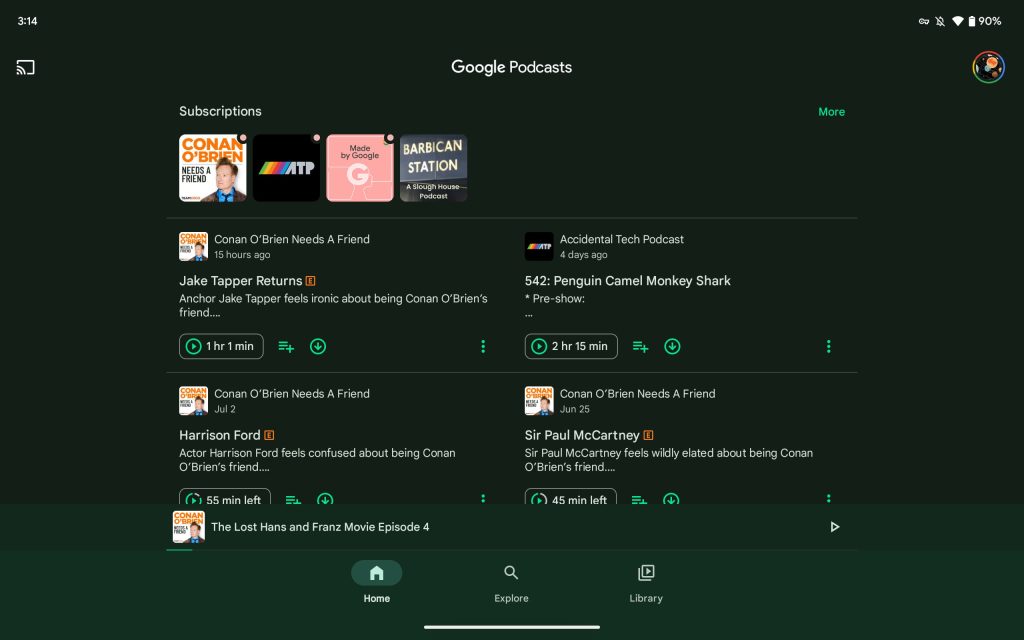Open the Made by Google podcast thumbnail

[360, 168]
